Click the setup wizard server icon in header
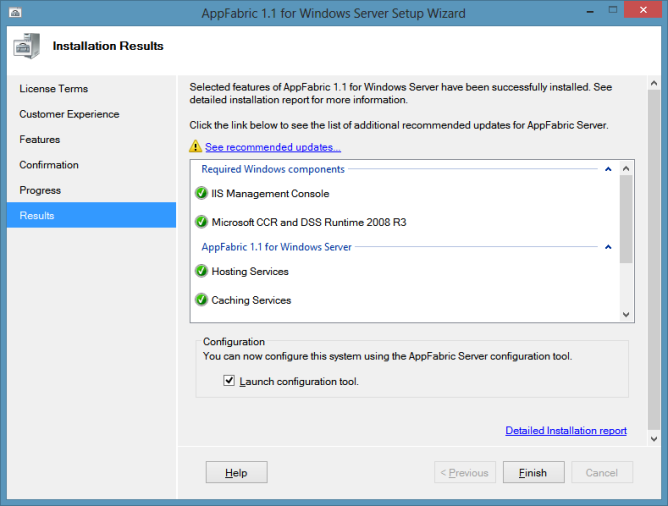The height and width of the screenshot is (506, 668). (28, 46)
